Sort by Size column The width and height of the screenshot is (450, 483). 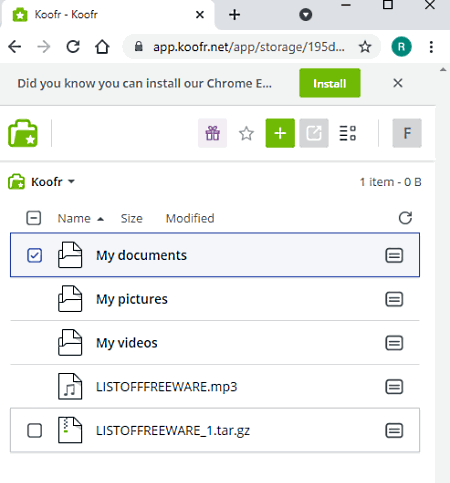tap(131, 219)
